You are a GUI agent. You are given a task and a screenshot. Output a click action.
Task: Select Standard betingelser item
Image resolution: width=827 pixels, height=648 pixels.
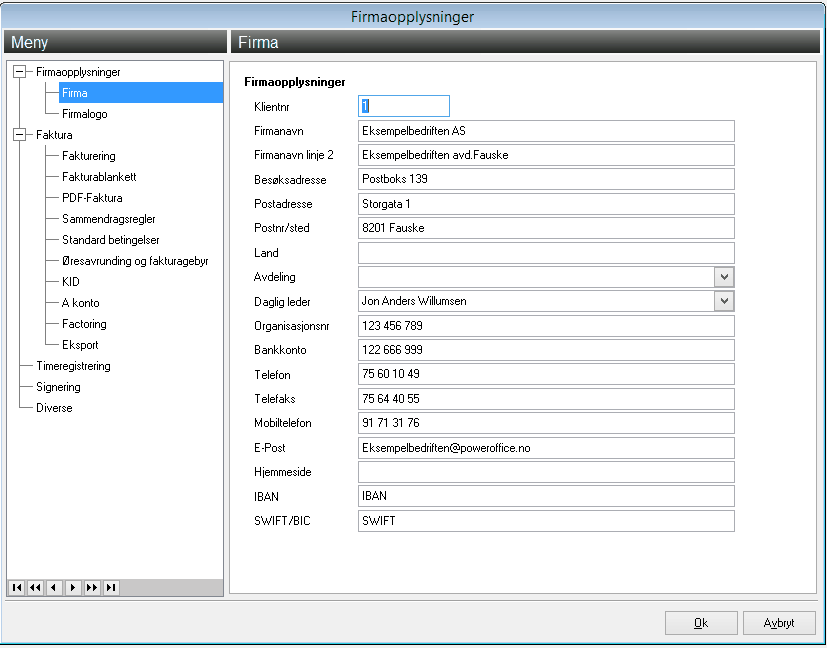pos(111,240)
